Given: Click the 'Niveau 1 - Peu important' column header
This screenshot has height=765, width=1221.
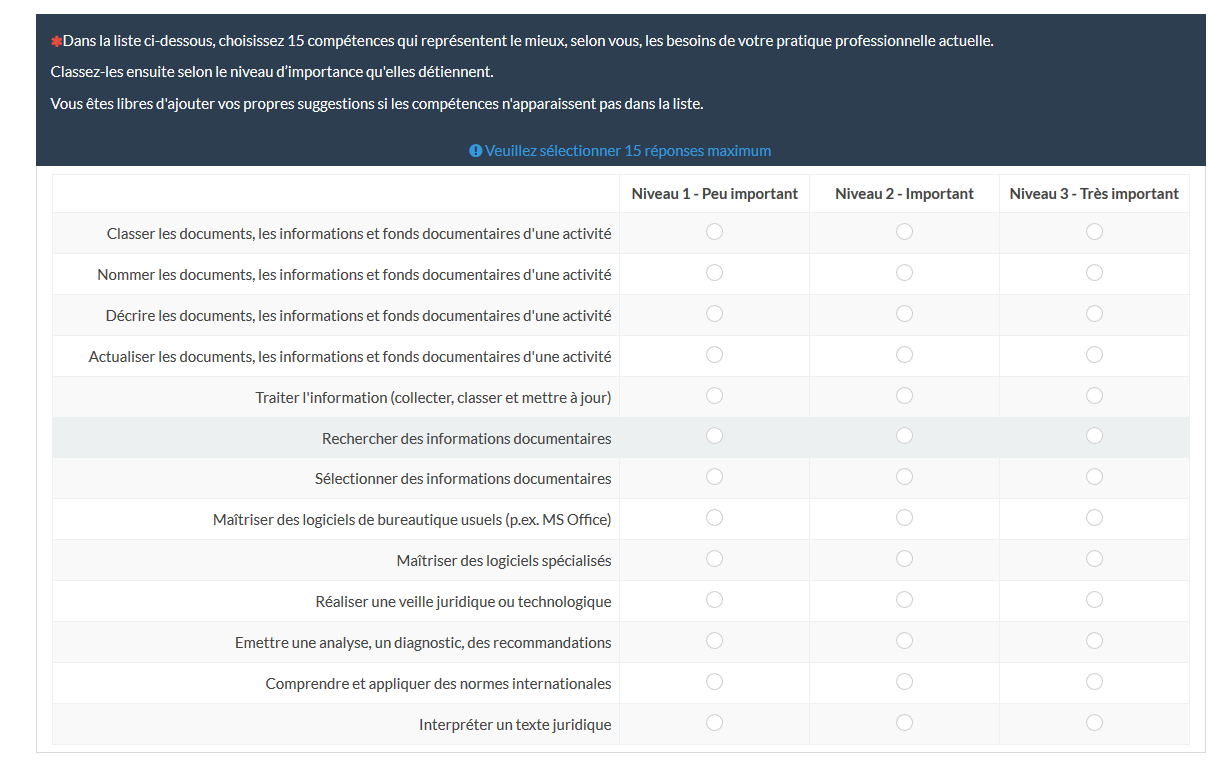Looking at the screenshot, I should pyautogui.click(x=714, y=194).
